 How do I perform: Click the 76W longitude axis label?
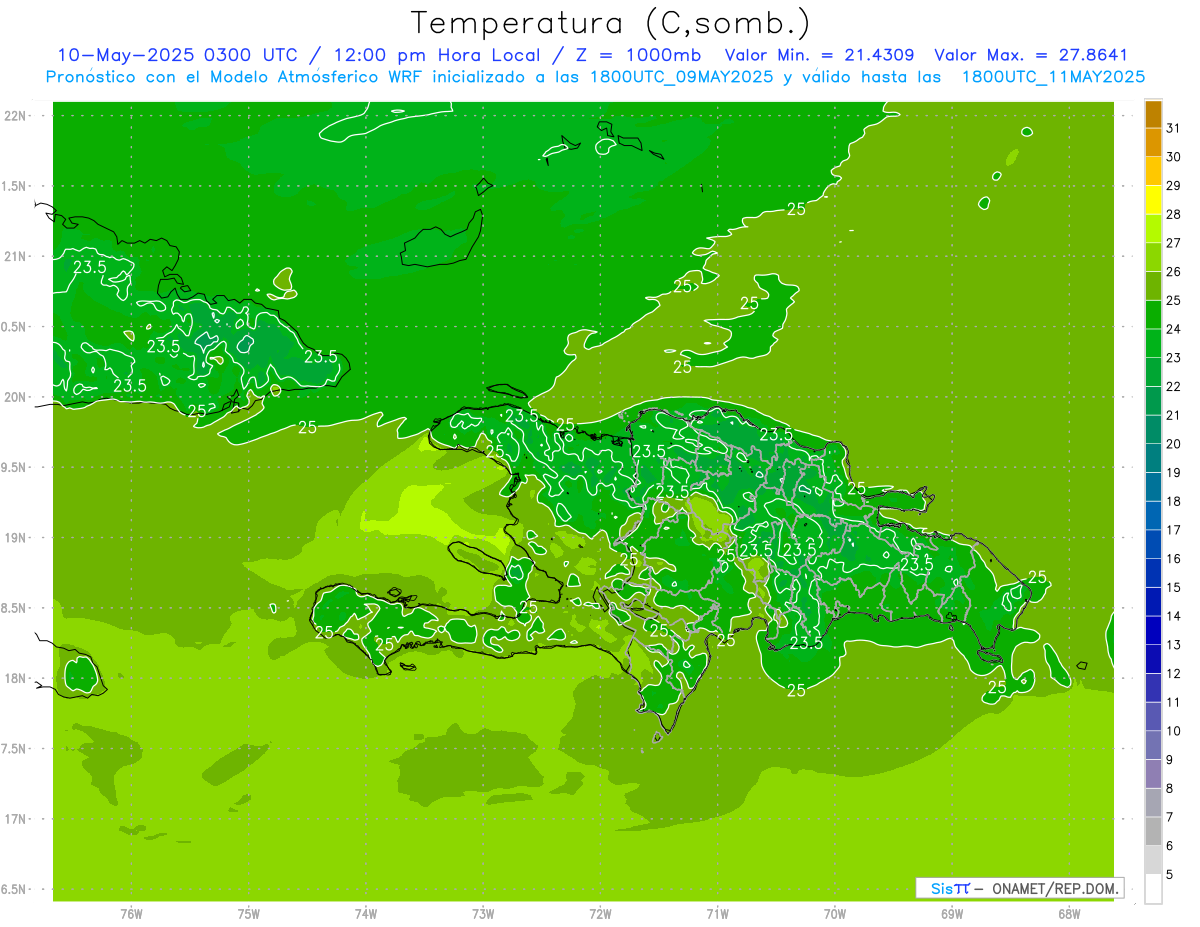pyautogui.click(x=131, y=914)
